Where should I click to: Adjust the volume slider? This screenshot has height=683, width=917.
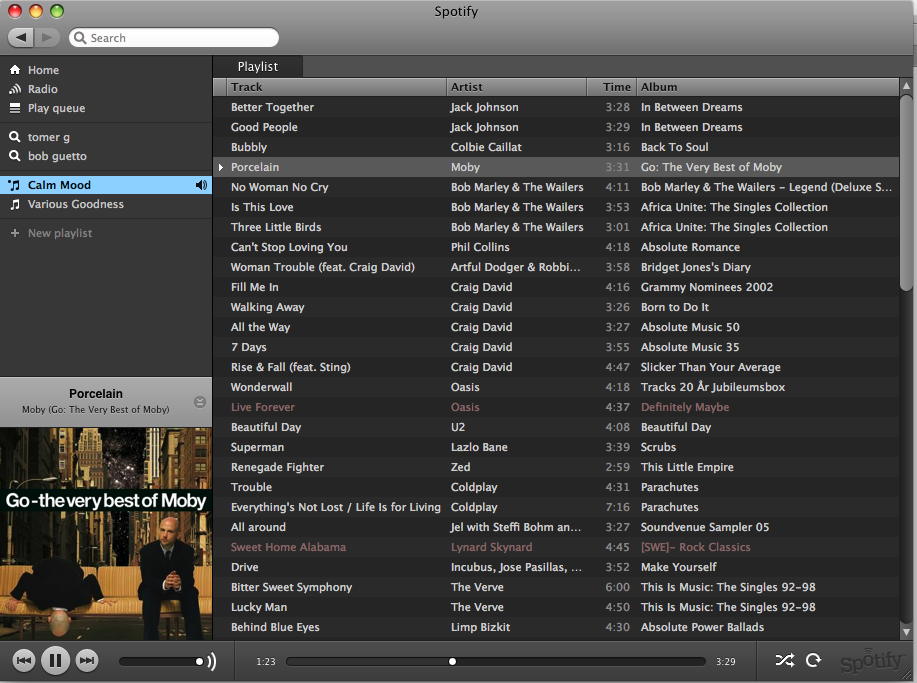[x=161, y=661]
